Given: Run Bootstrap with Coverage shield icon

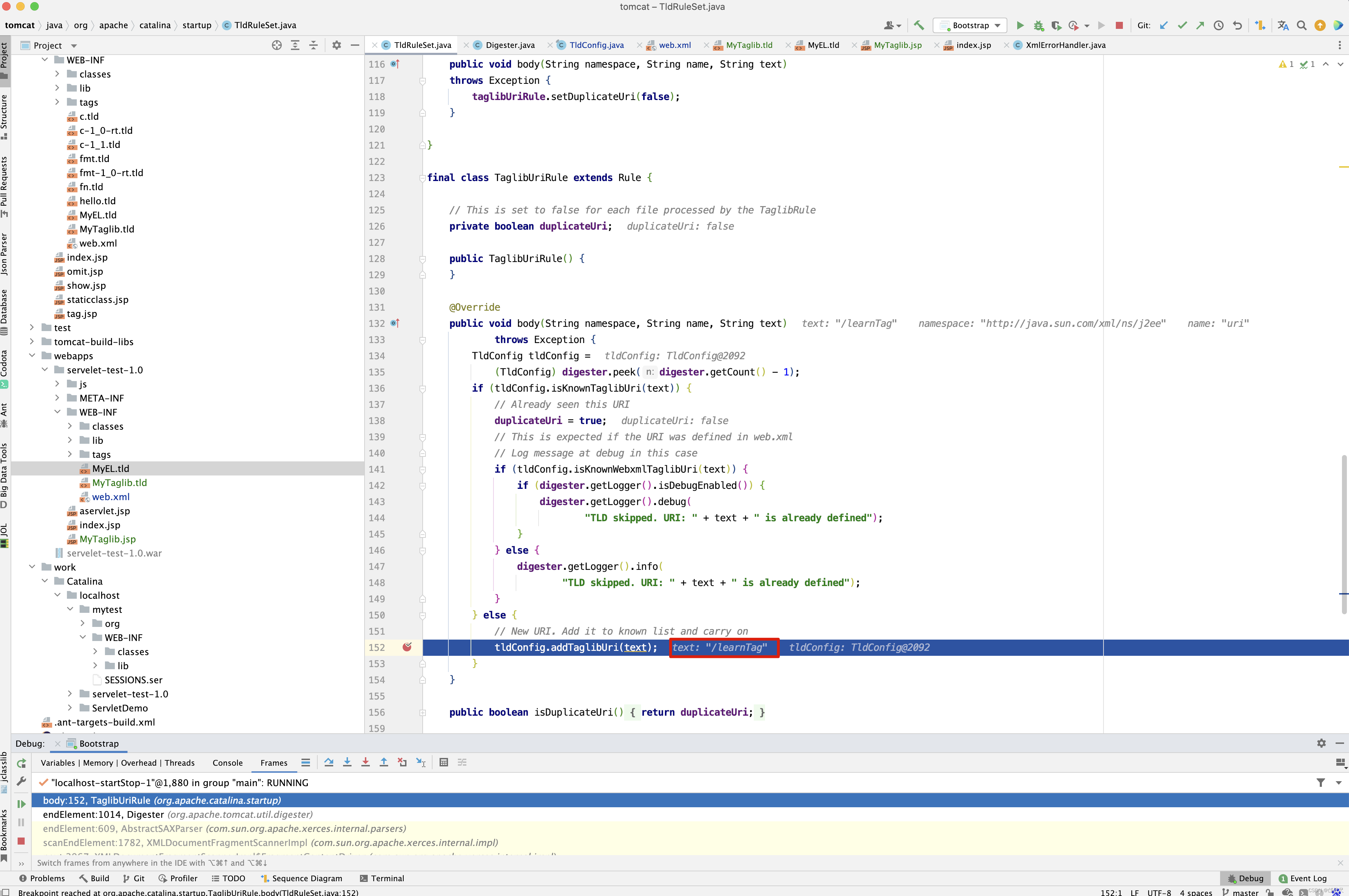Looking at the screenshot, I should click(x=1056, y=25).
